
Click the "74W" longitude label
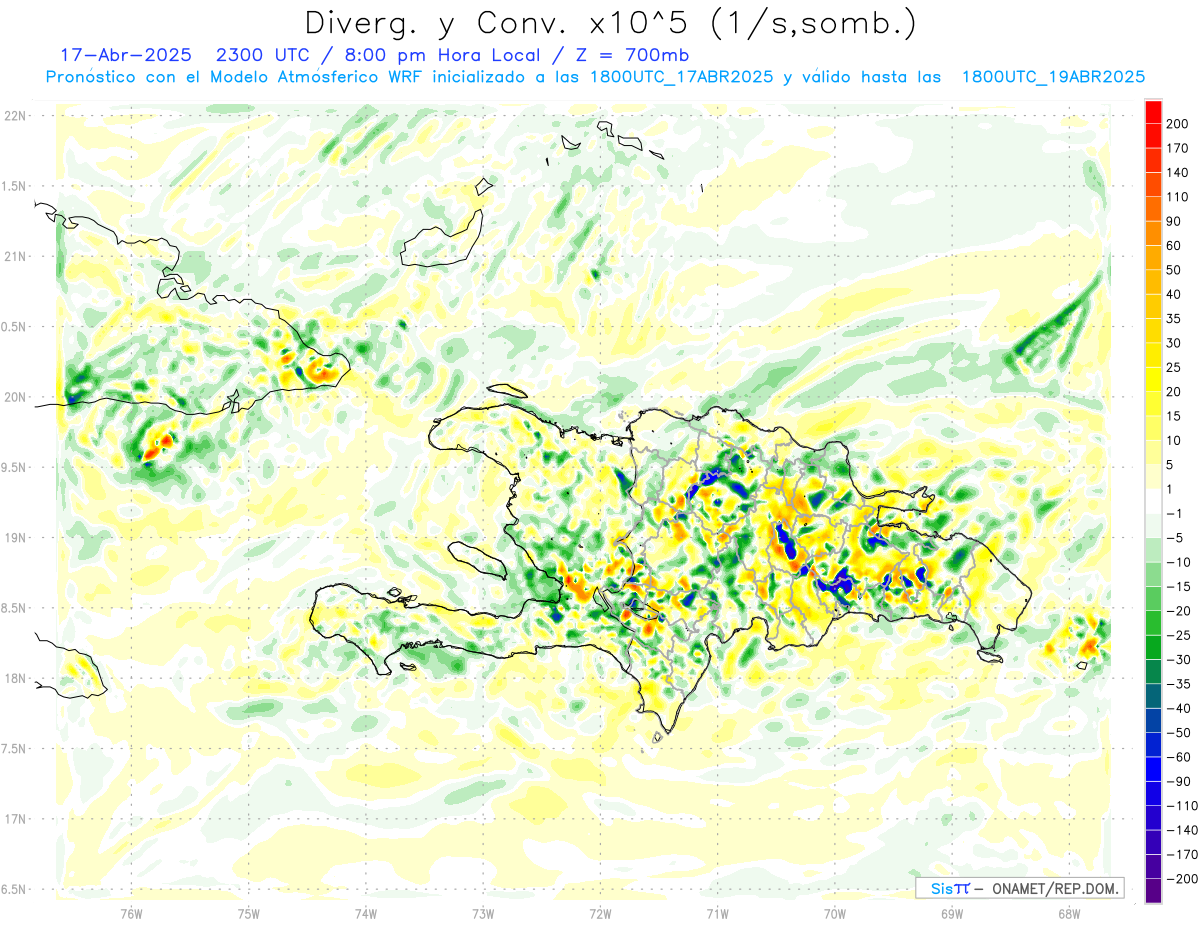click(x=366, y=913)
